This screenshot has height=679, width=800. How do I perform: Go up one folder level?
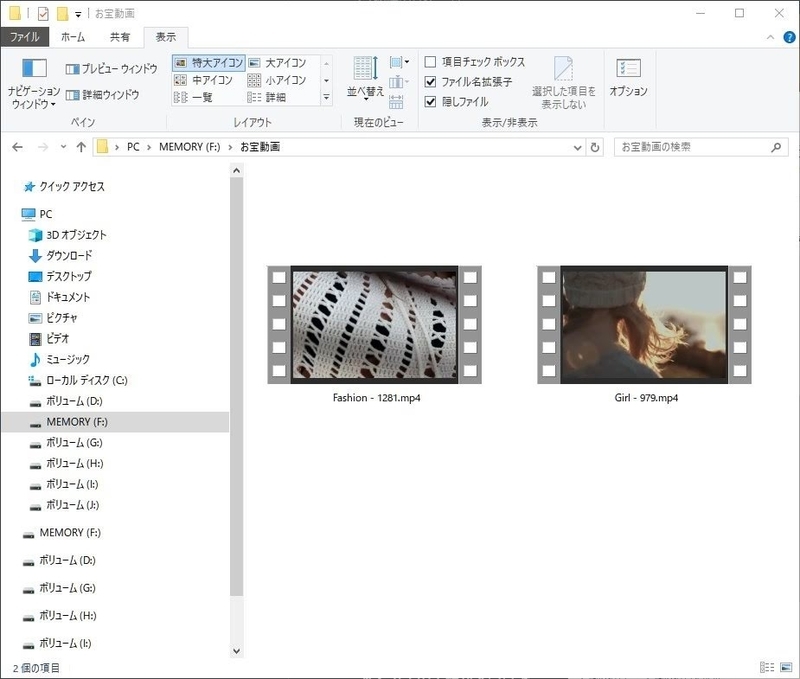81,147
